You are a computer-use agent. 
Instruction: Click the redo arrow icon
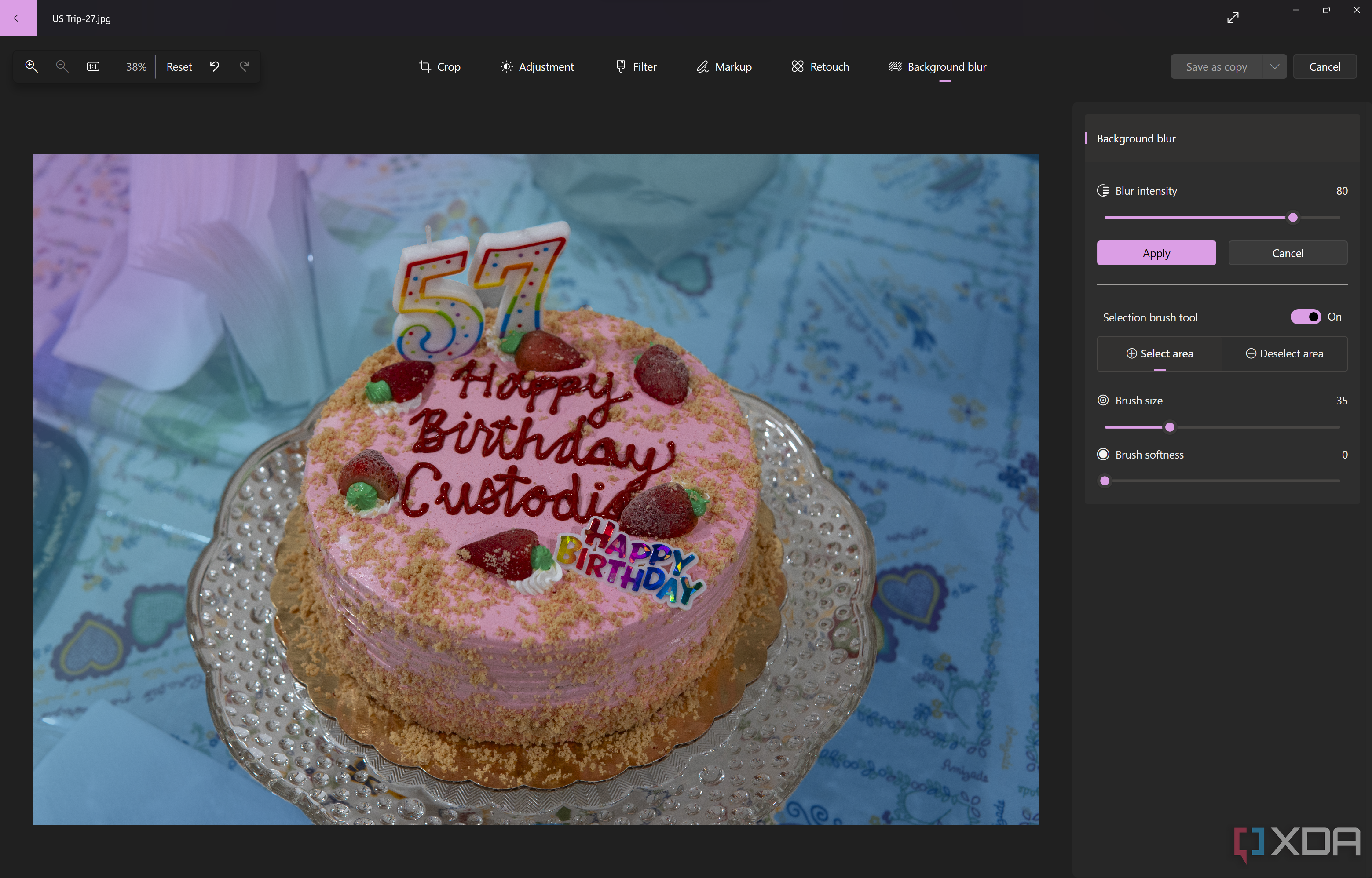[244, 66]
